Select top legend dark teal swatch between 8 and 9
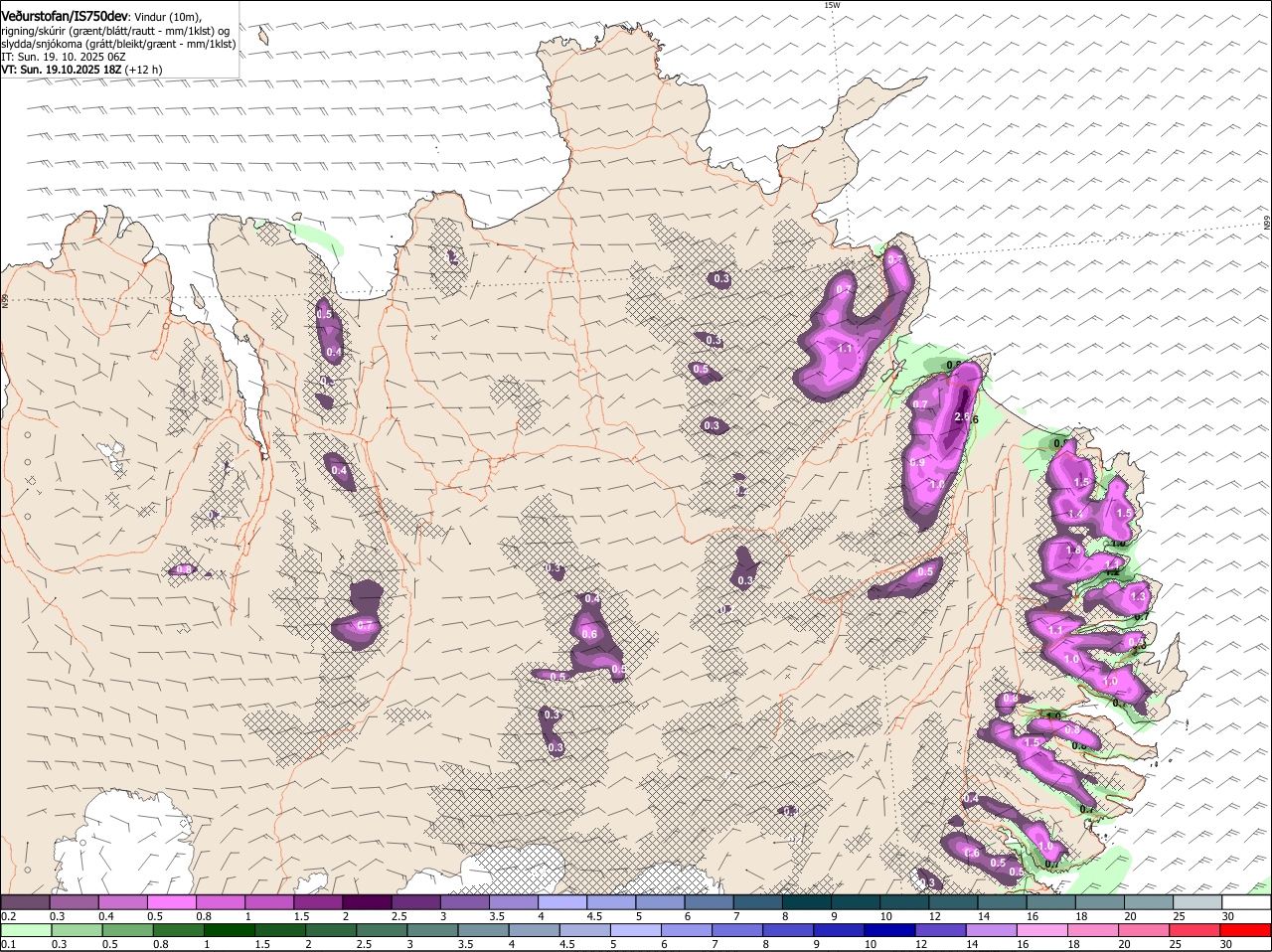This screenshot has width=1272, height=952. click(x=807, y=901)
